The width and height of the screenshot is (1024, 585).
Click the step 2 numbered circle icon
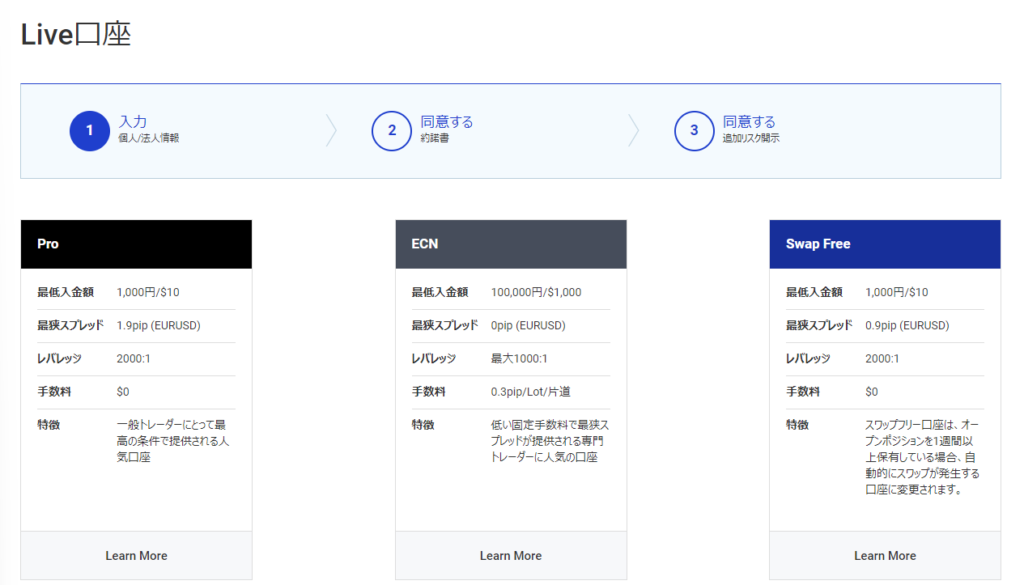pos(392,131)
